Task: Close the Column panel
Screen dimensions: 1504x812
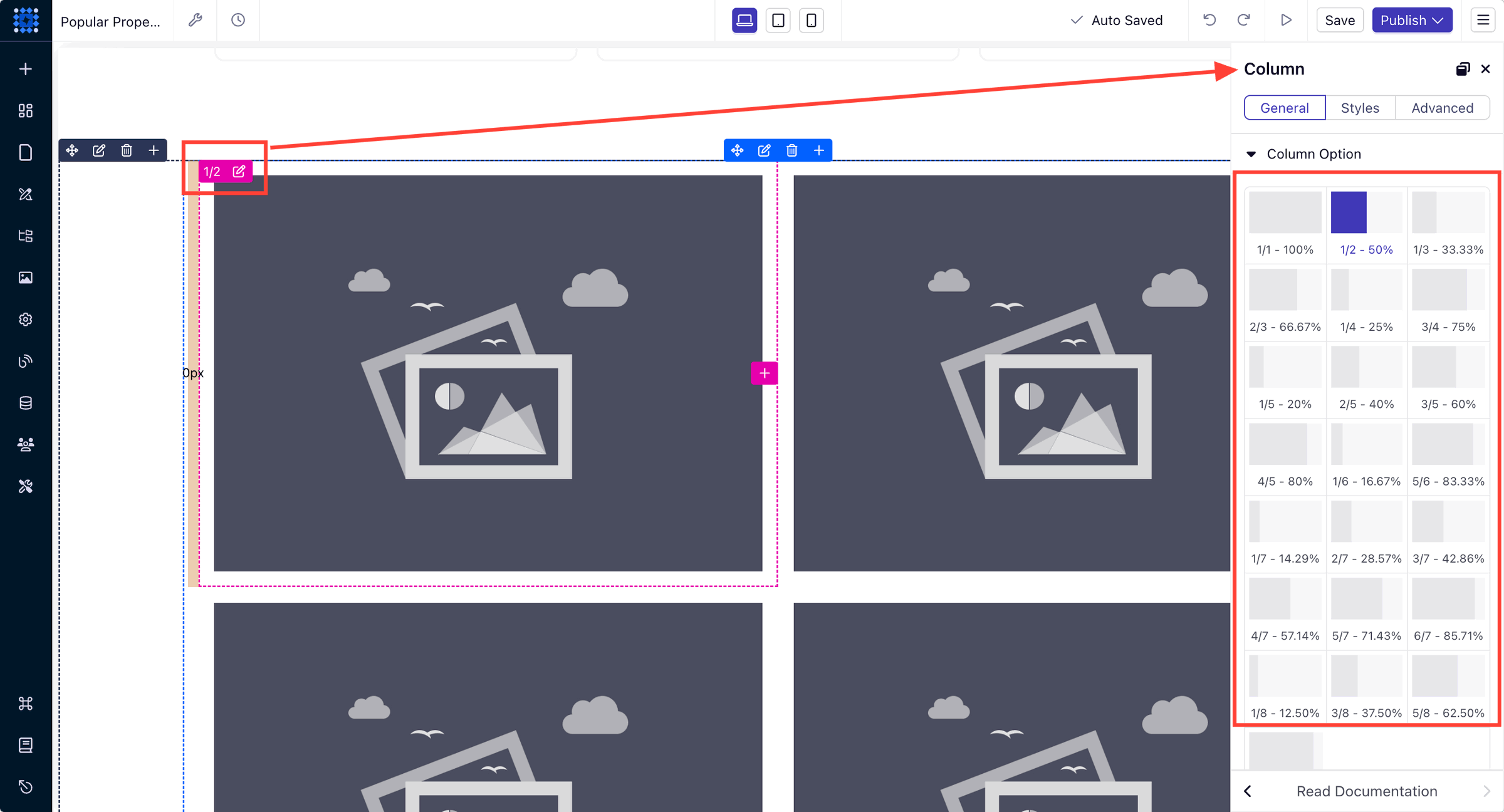Action: tap(1486, 69)
